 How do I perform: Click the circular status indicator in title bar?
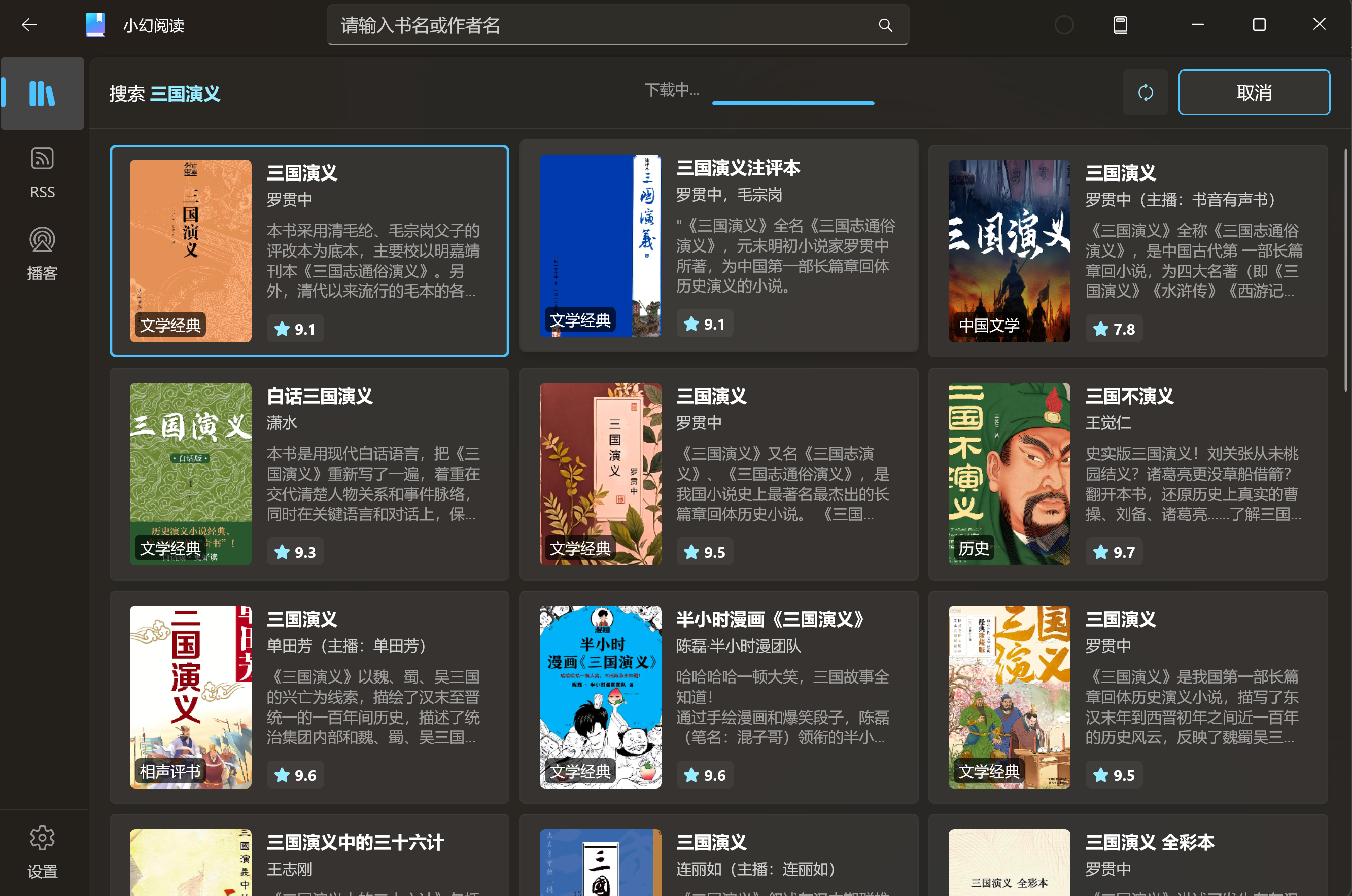pos(1064,25)
